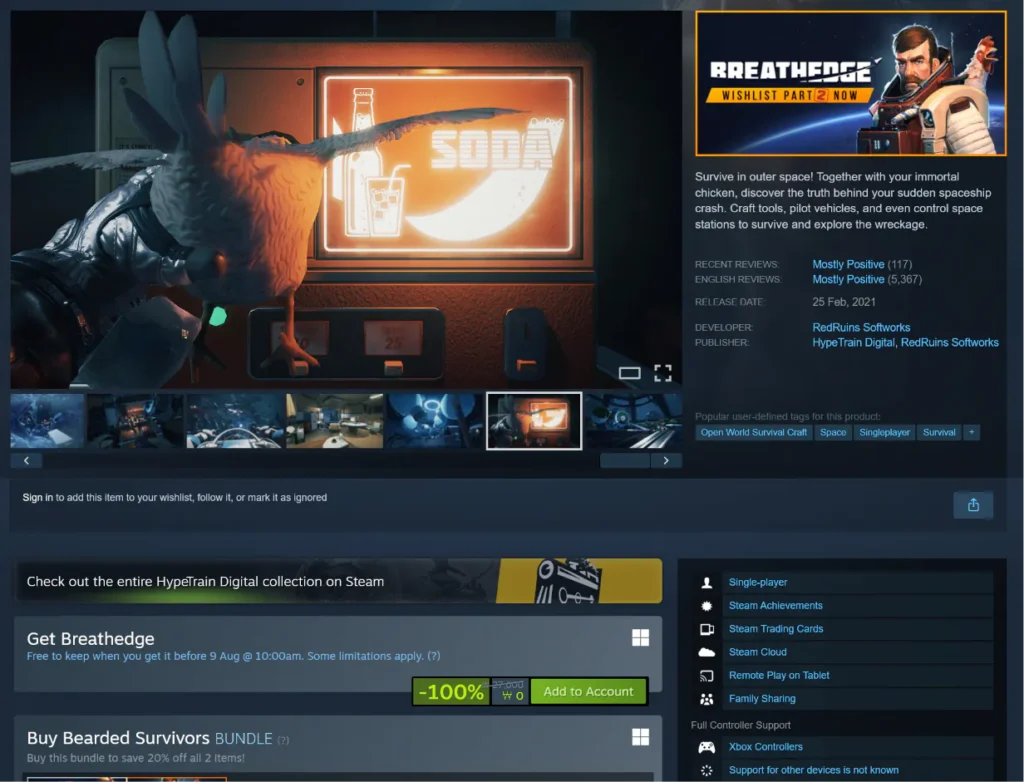This screenshot has height=782, width=1024.
Task: Select the Space tag
Action: [x=833, y=432]
